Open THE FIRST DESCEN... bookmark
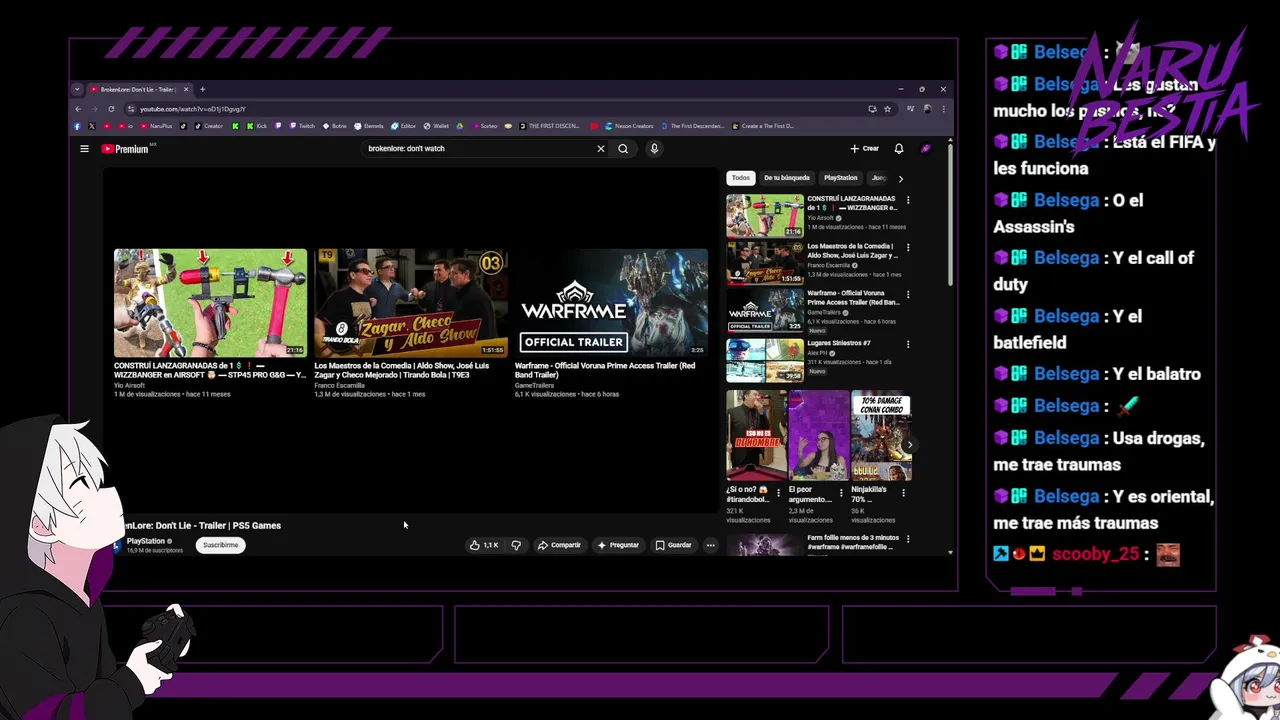 [x=551, y=126]
